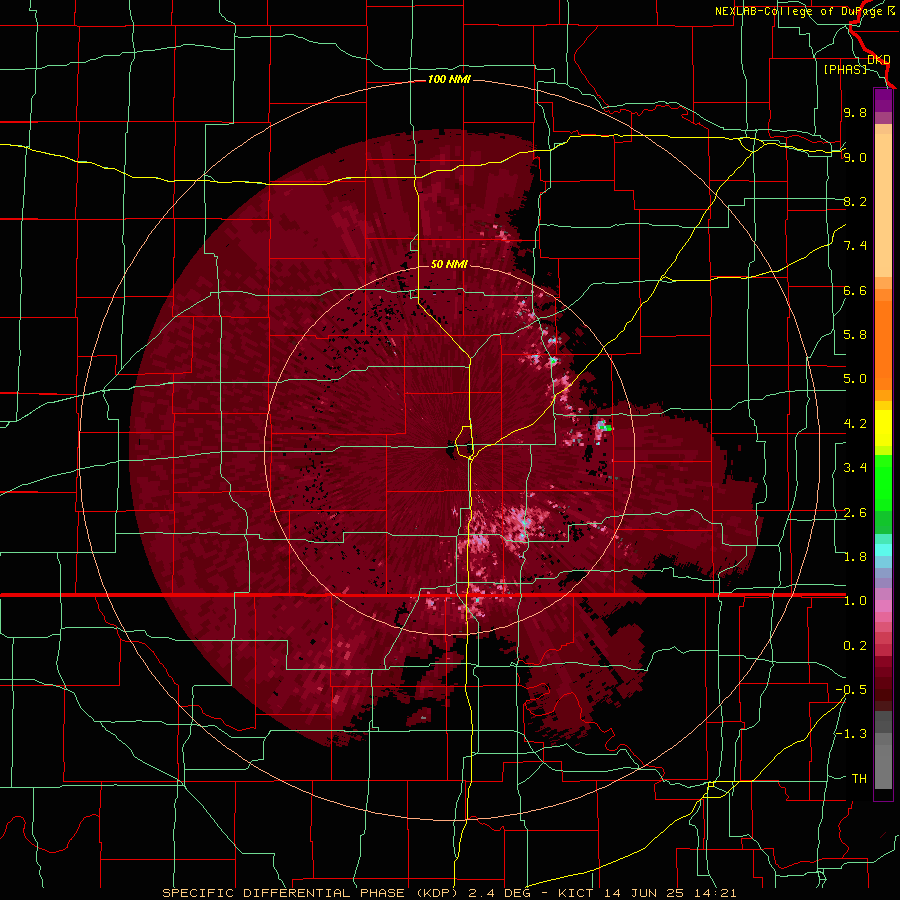This screenshot has width=900, height=900.
Task: Click the NEXLAB-College of DuPage credit text
Action: tap(798, 11)
